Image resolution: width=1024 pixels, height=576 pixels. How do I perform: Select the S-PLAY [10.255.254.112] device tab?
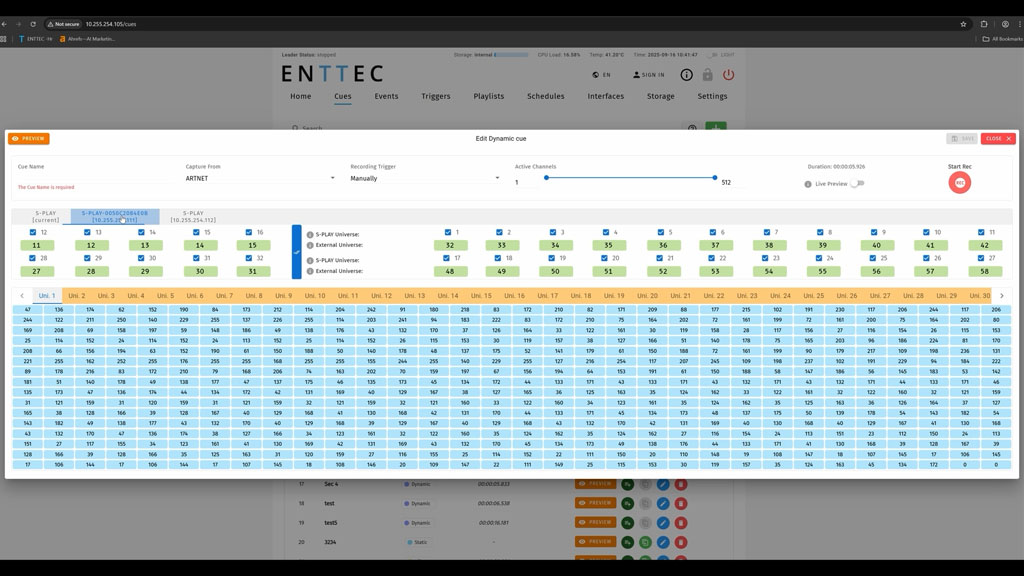click(193, 217)
